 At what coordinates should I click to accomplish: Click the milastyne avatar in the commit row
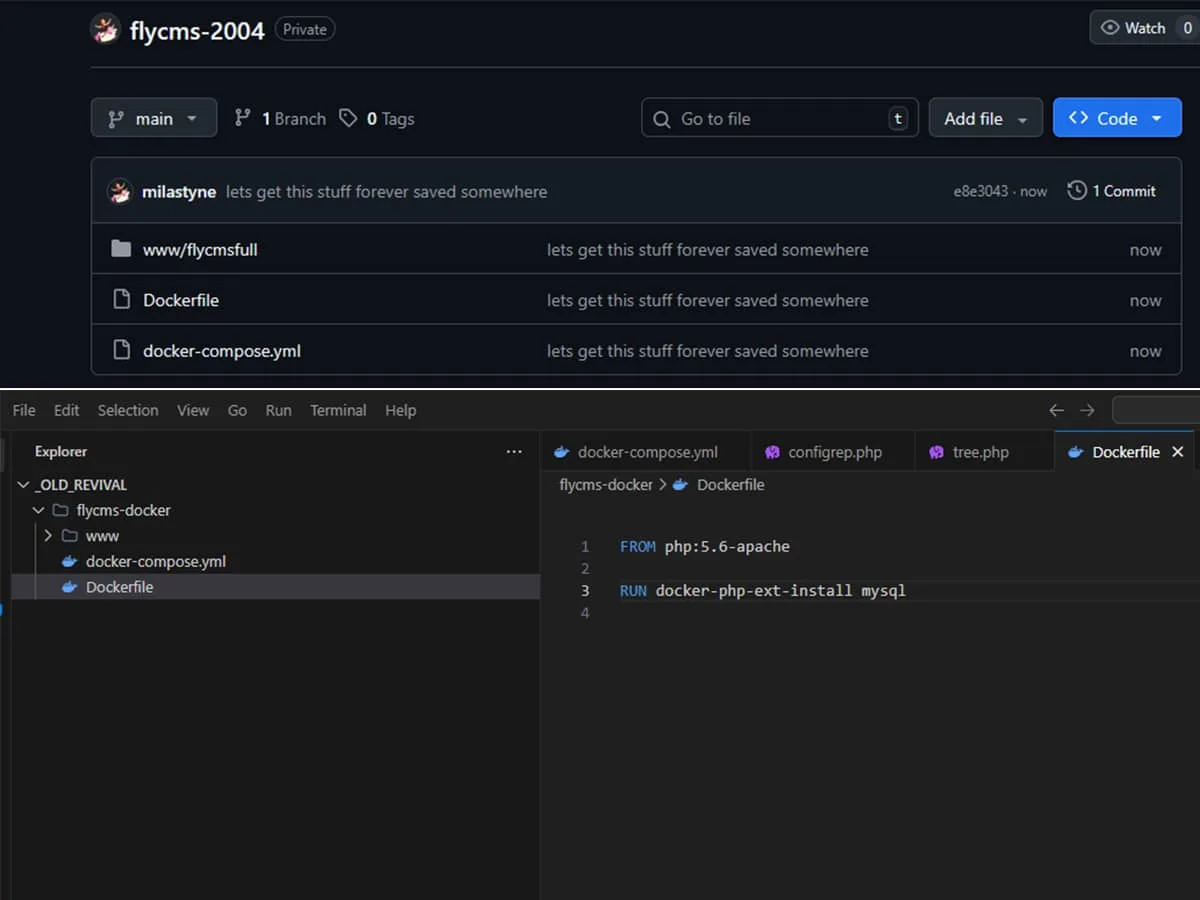pos(120,191)
